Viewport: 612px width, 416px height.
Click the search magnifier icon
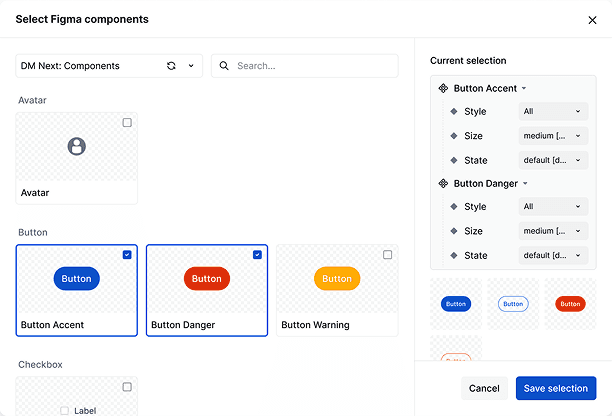point(224,66)
